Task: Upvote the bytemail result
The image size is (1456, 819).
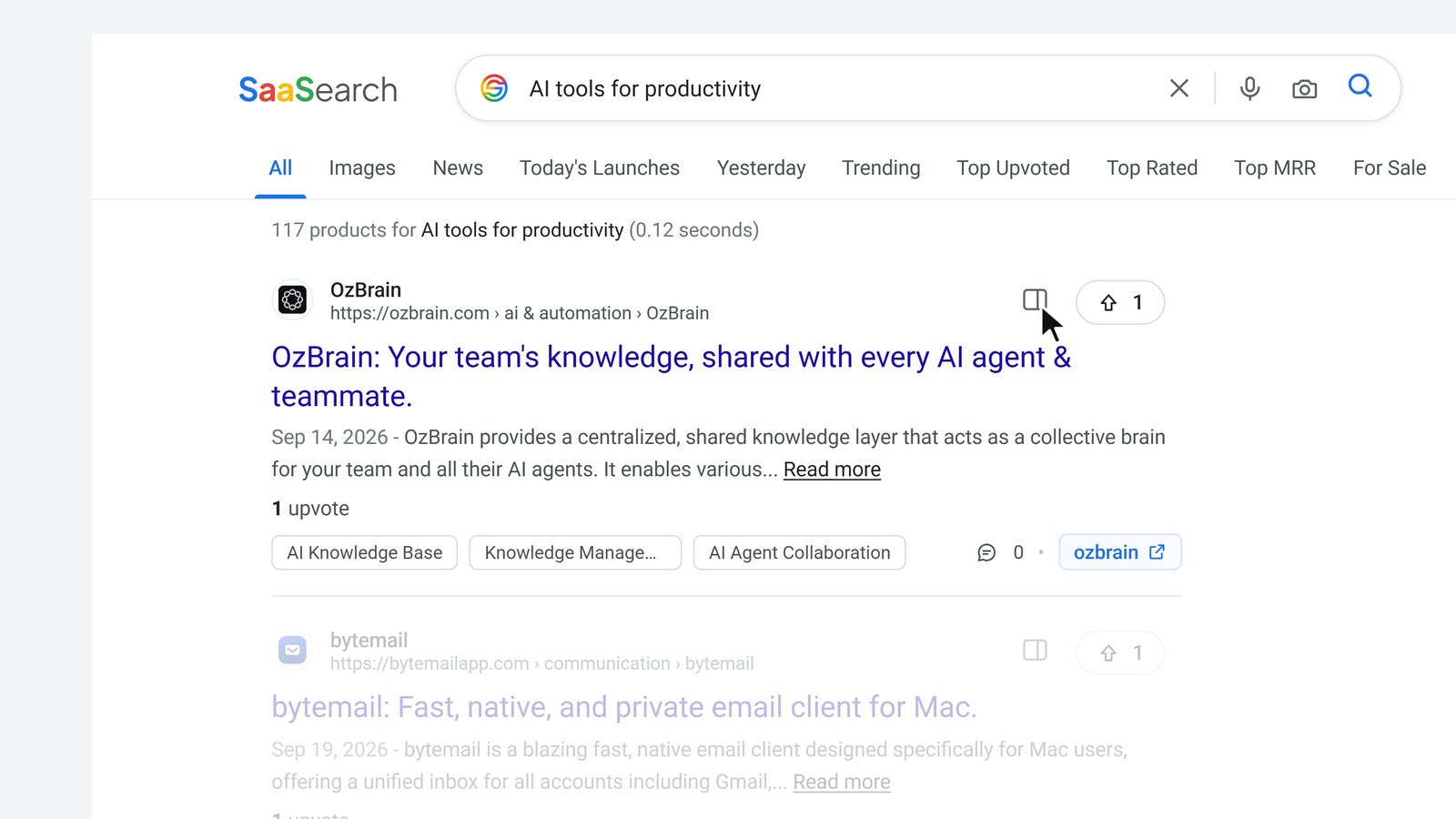Action: (1120, 652)
